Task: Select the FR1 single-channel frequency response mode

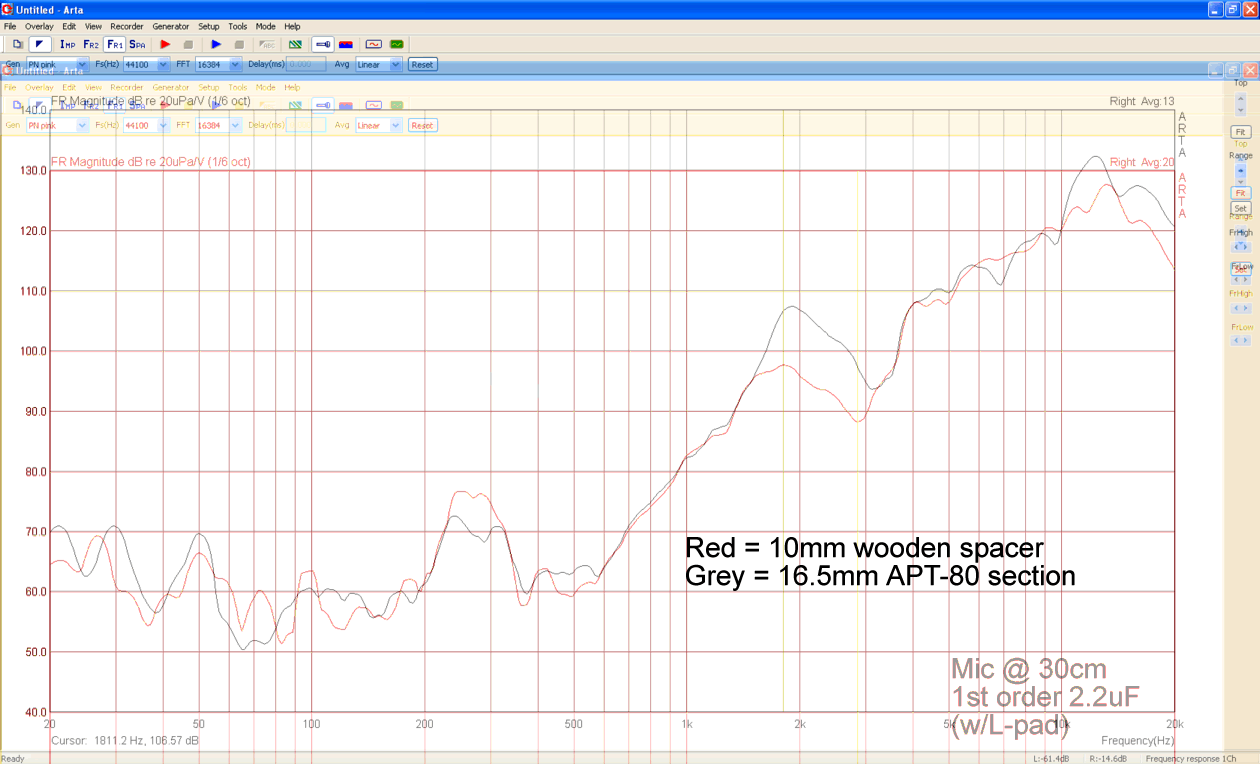Action: 115,44
